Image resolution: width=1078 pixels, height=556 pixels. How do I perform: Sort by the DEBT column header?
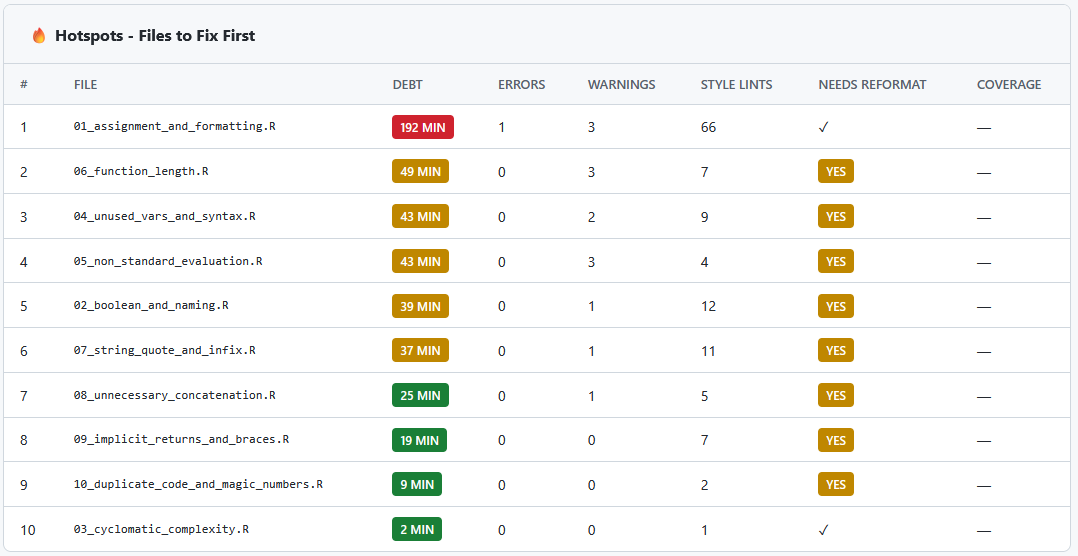coord(408,85)
